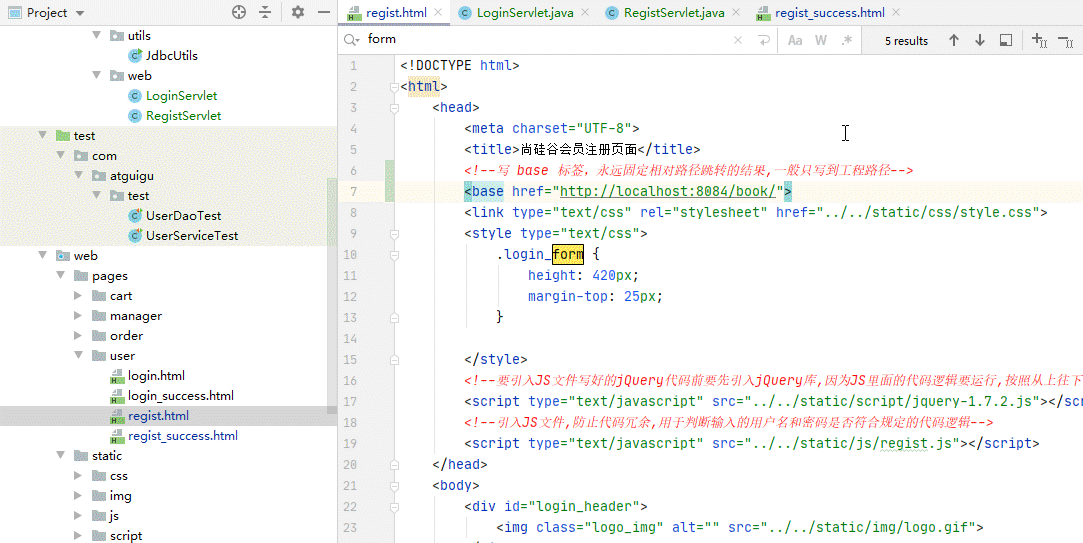Image resolution: width=1083 pixels, height=543 pixels.
Task: Click the new line icon in search bar
Action: 763,40
